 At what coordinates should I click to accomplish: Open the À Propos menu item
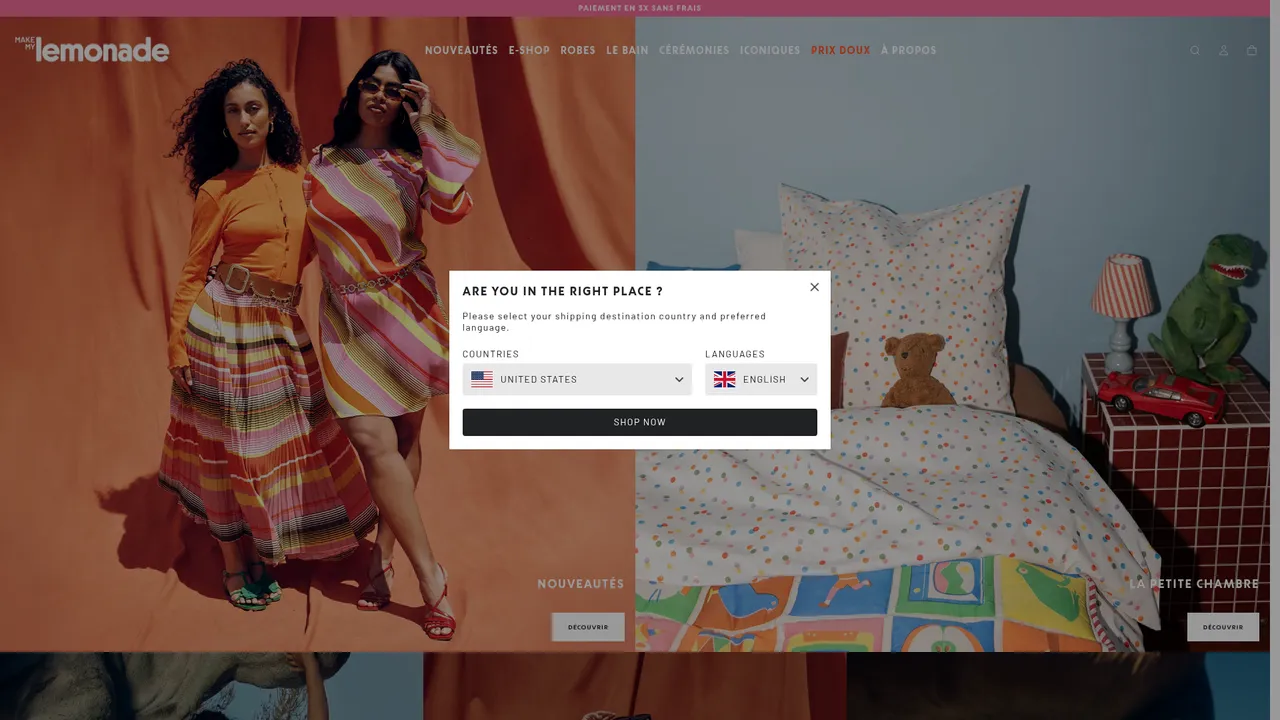pyautogui.click(x=908, y=50)
